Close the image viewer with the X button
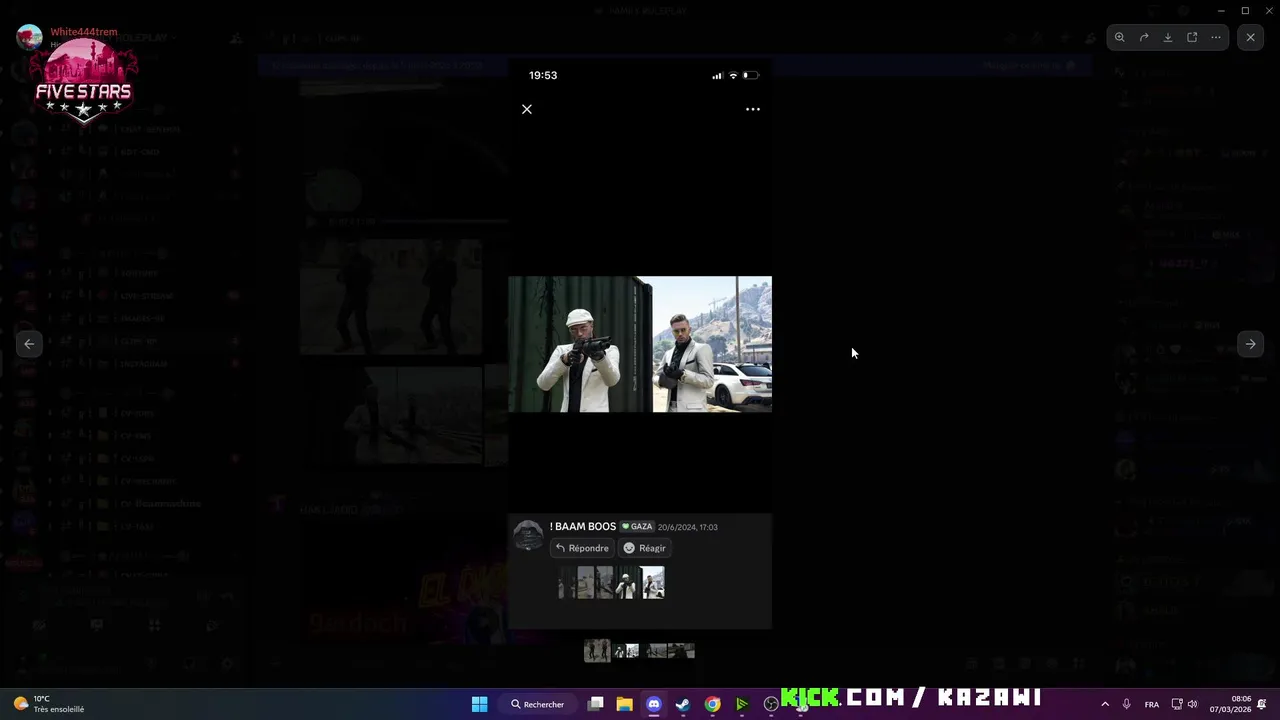Viewport: 1280px width, 720px height. tap(1250, 37)
